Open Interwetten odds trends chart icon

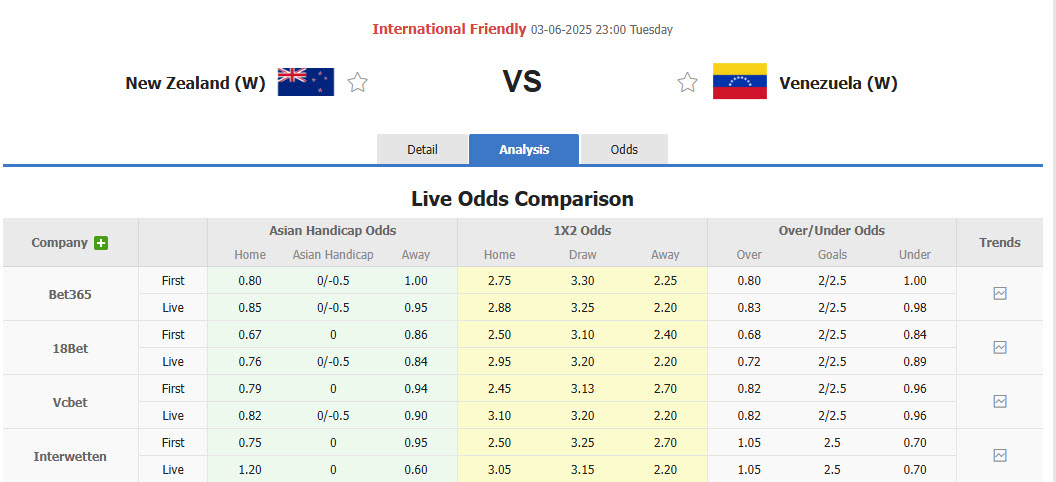(x=999, y=456)
